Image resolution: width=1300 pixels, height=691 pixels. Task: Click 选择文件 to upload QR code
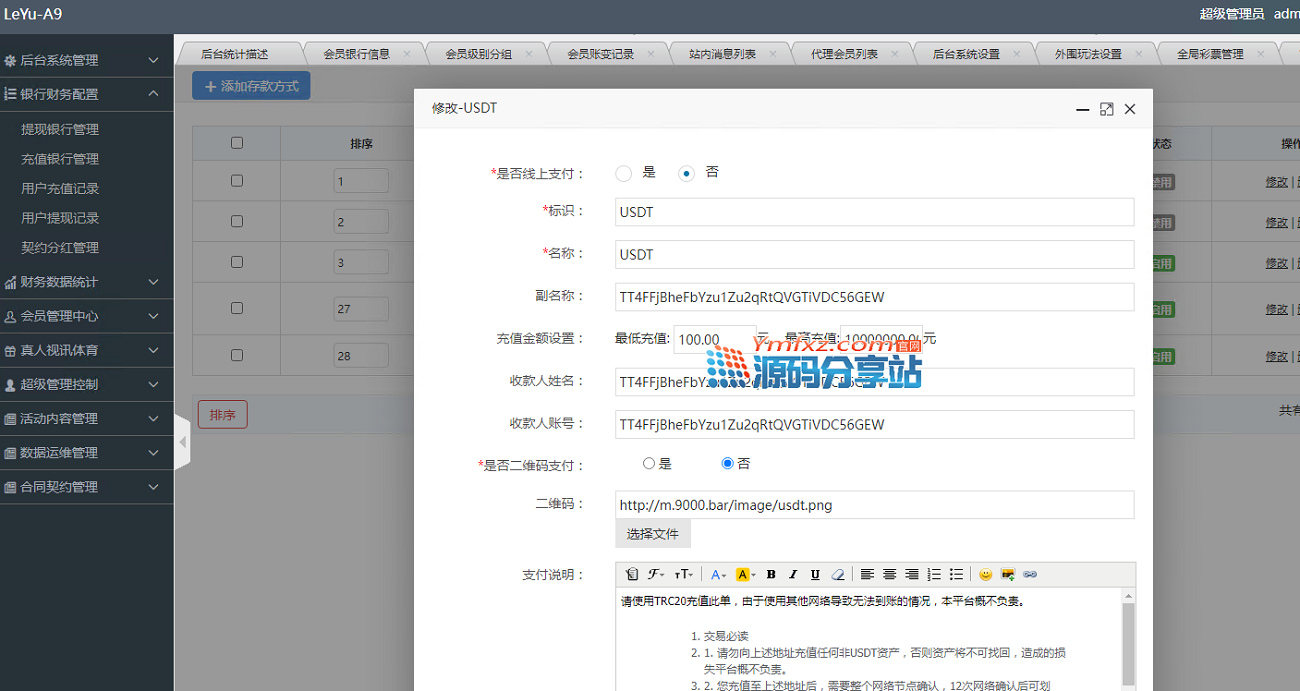[652, 534]
